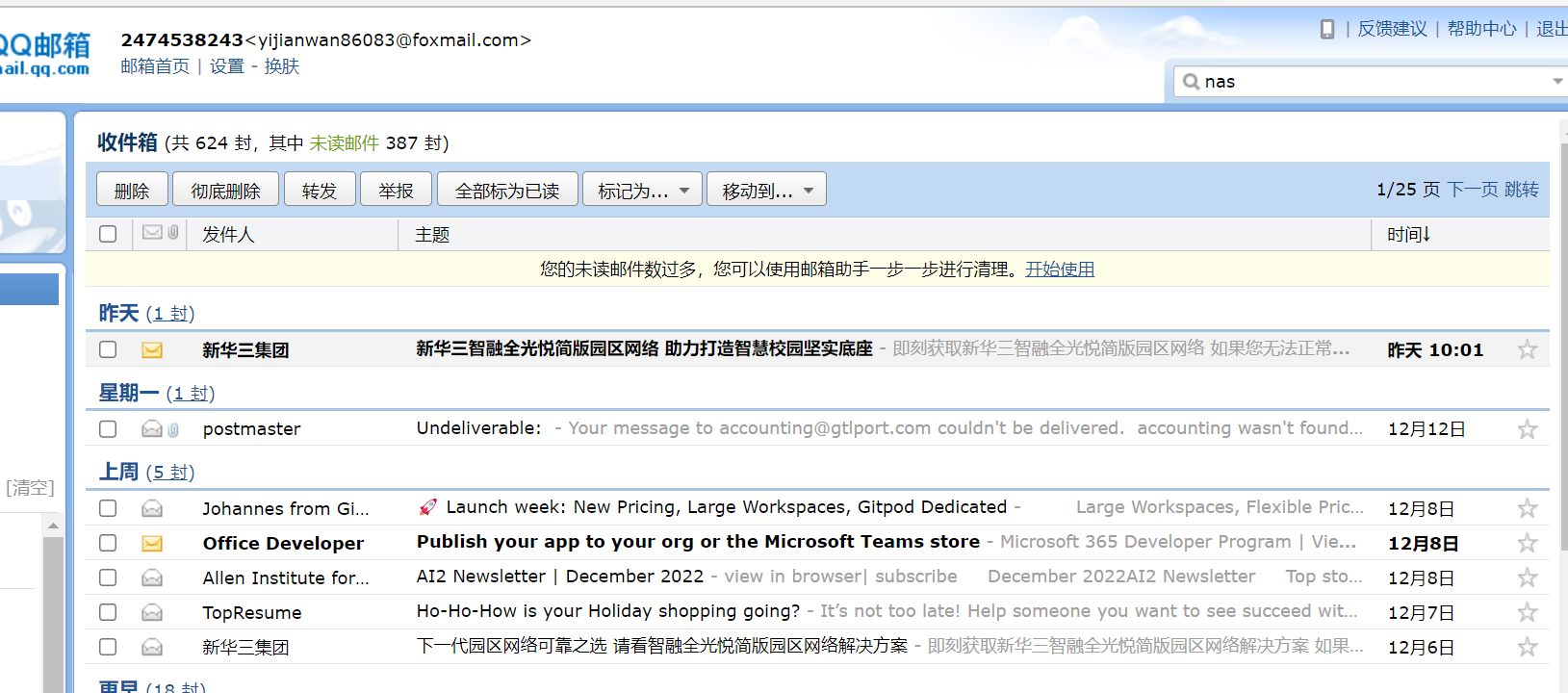Open 反馈建议 link
Viewport: 1568px width, 693px height.
[1392, 29]
